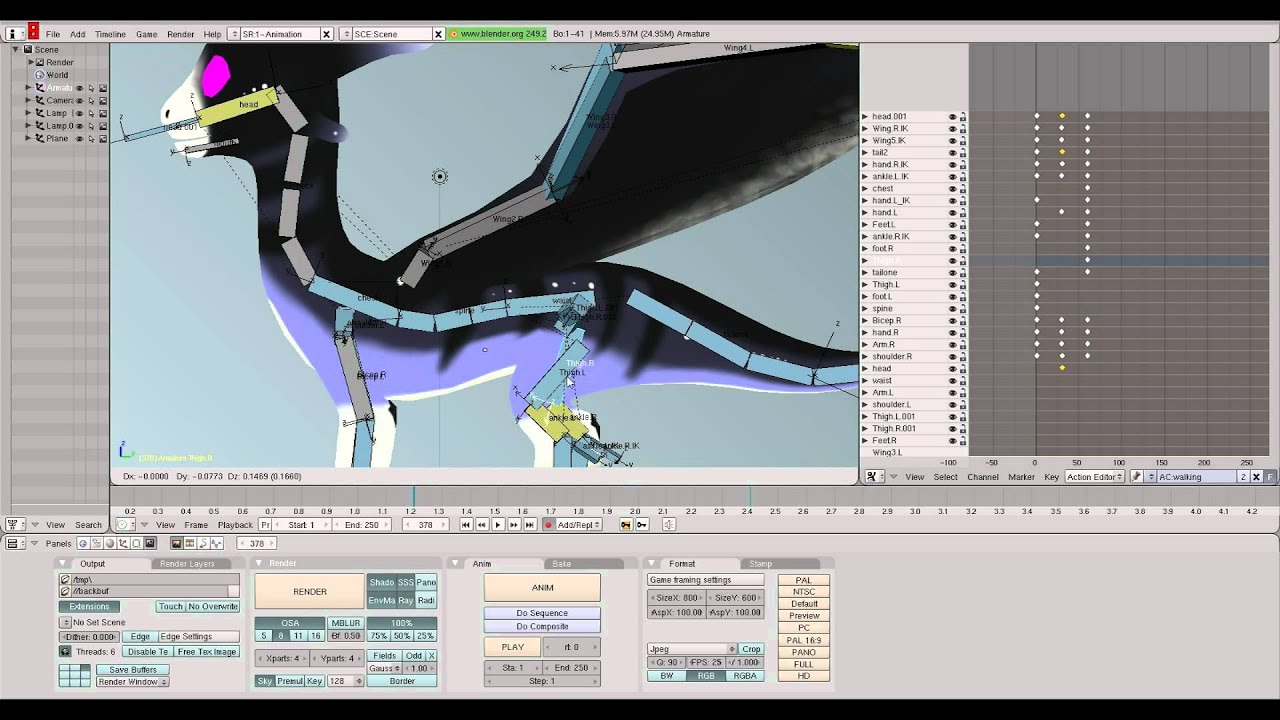Jump to the timeline end frame
1280x720 pixels.
(529, 524)
